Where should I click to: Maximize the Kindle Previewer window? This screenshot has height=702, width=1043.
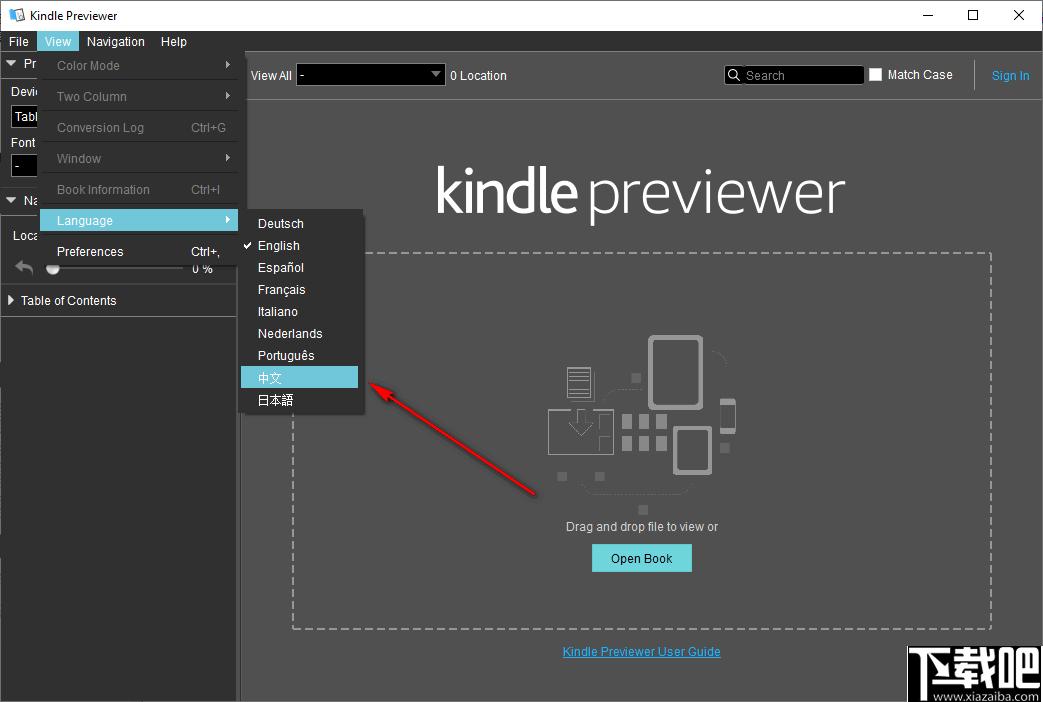click(x=973, y=15)
